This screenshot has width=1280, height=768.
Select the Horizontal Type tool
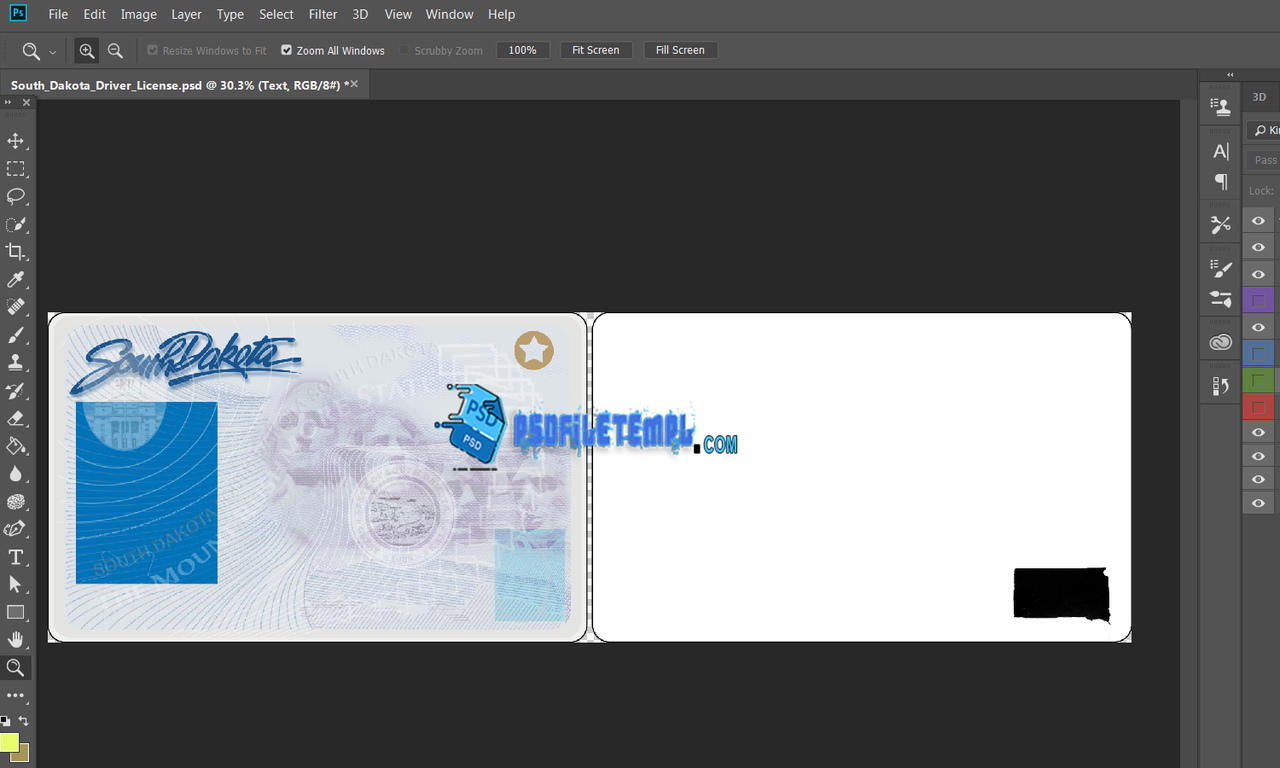16,557
